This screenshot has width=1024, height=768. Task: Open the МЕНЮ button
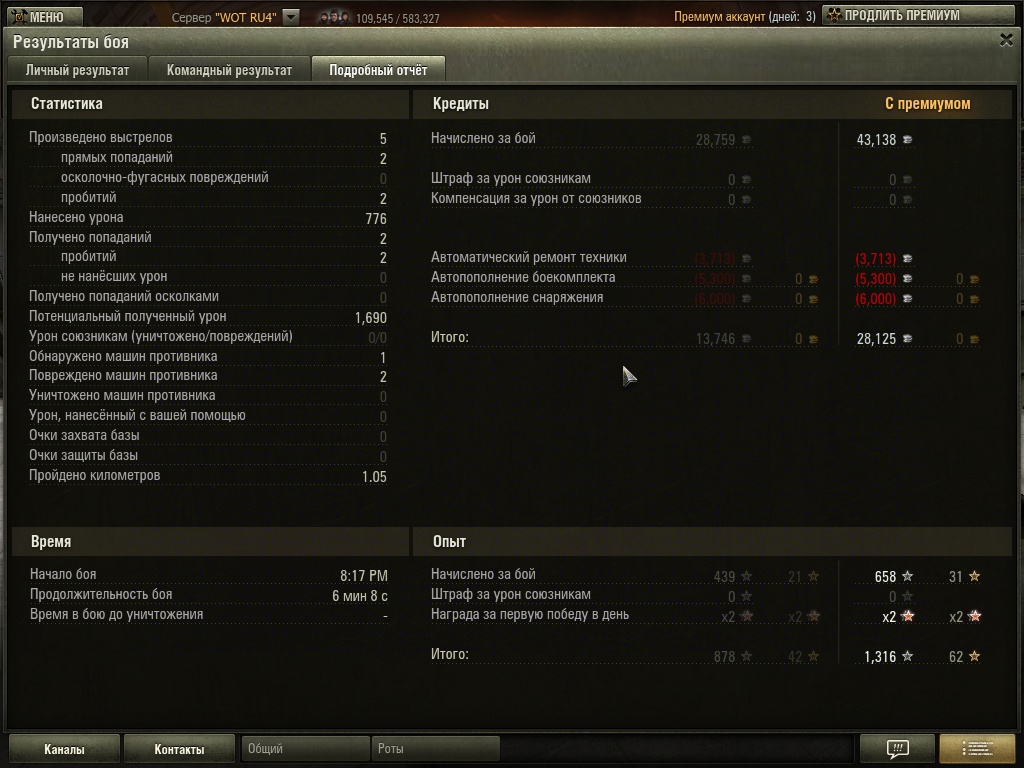click(x=46, y=16)
